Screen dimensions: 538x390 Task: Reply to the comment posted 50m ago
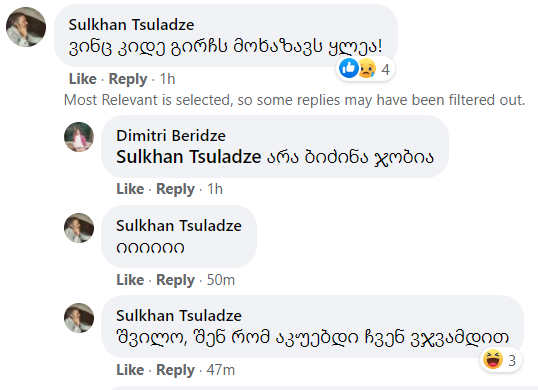point(175,280)
